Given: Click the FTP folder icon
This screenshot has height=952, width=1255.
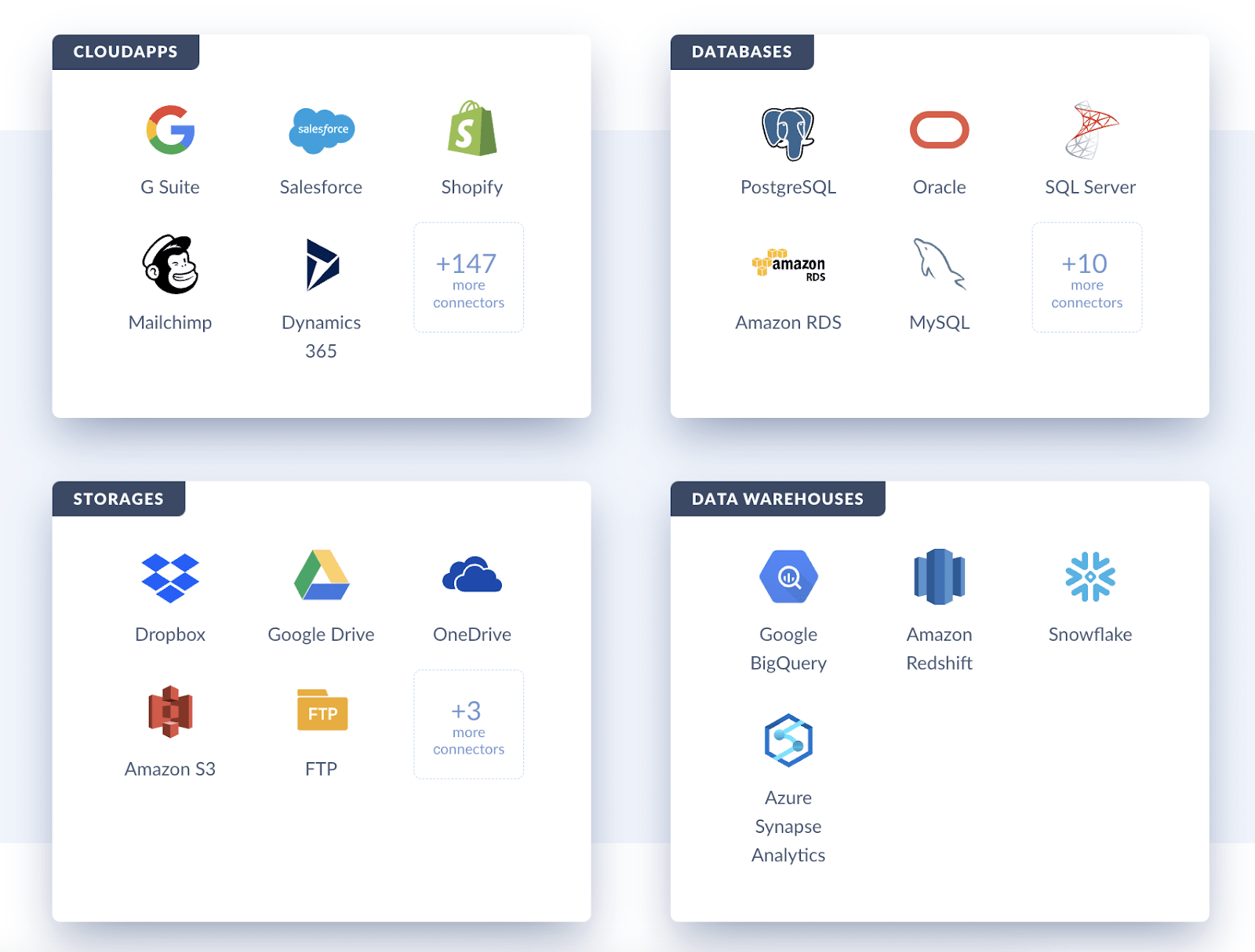Looking at the screenshot, I should pos(321,712).
